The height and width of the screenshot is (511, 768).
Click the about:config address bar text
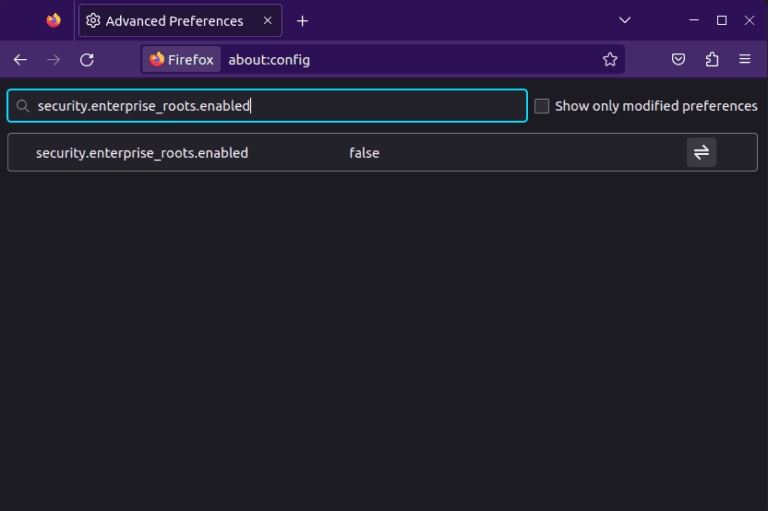(x=269, y=60)
